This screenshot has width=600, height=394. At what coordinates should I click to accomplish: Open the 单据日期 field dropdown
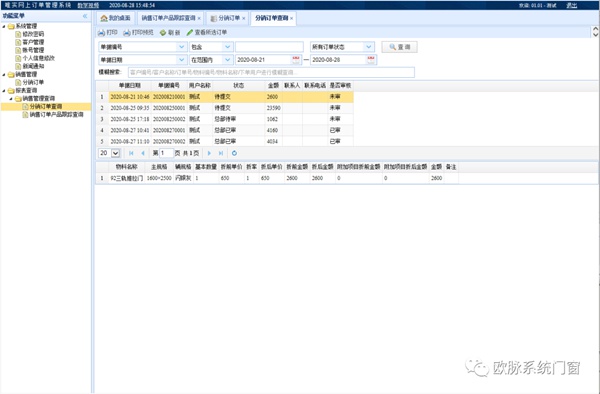pos(182,60)
